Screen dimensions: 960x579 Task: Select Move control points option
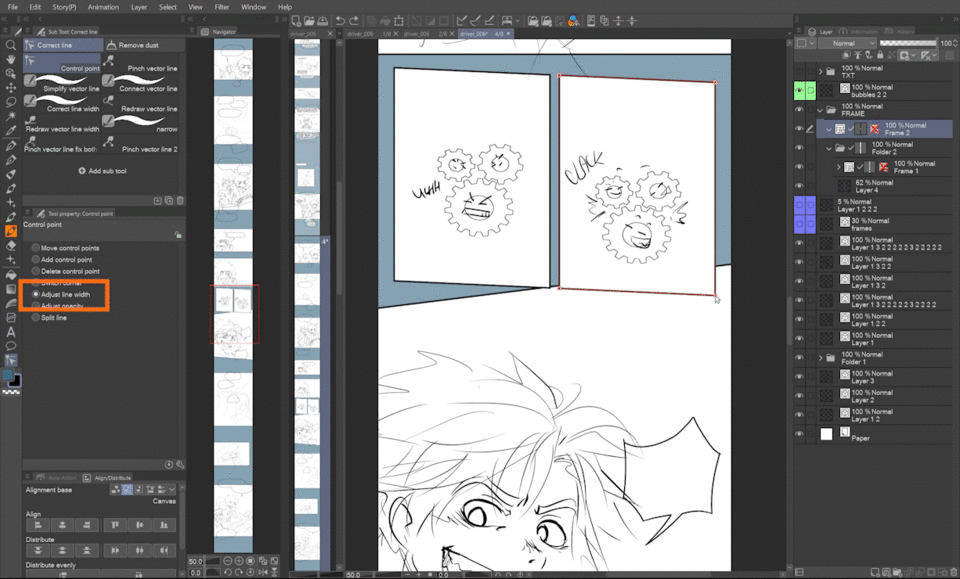[x=65, y=248]
